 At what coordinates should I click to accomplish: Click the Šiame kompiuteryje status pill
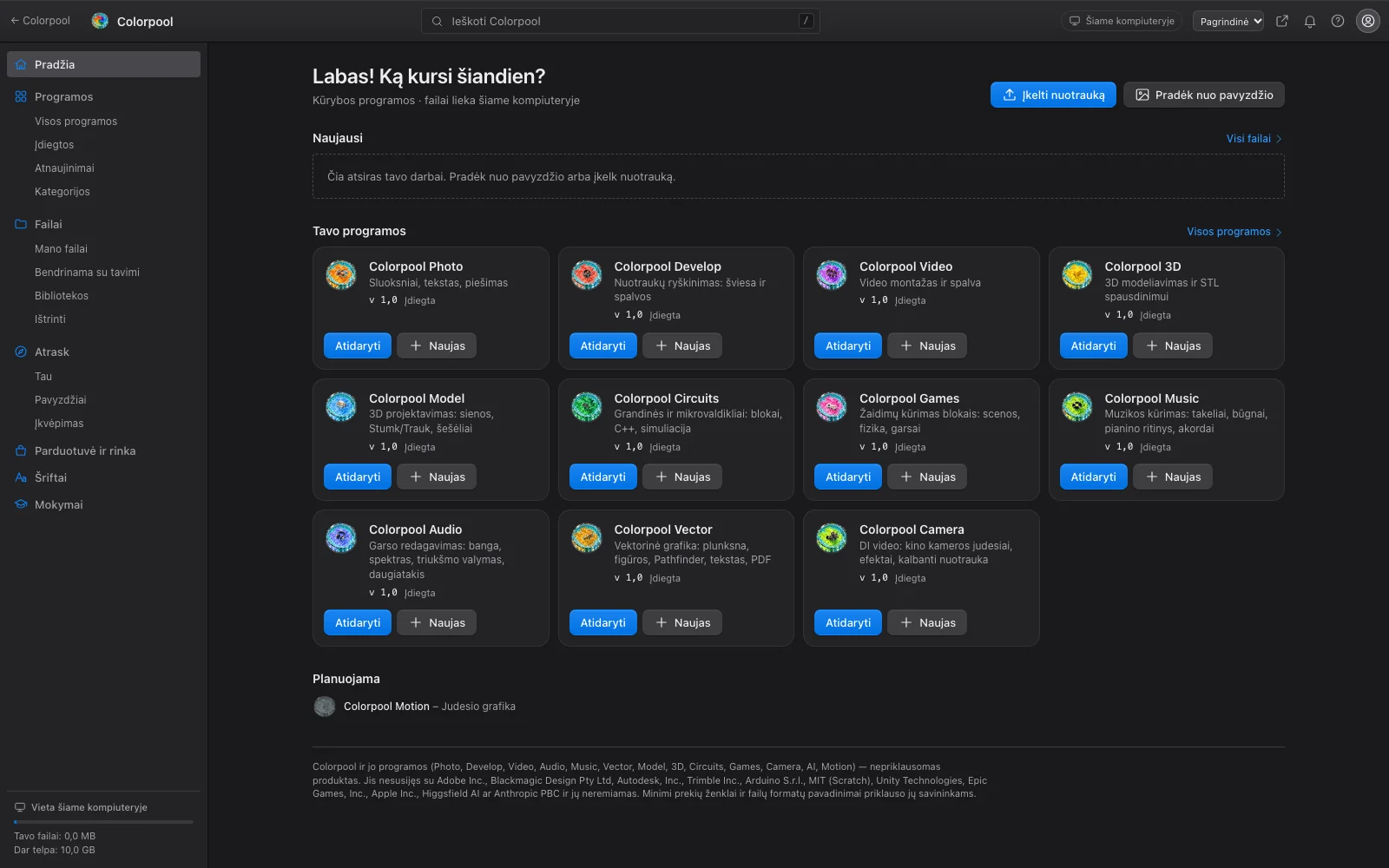pos(1122,21)
